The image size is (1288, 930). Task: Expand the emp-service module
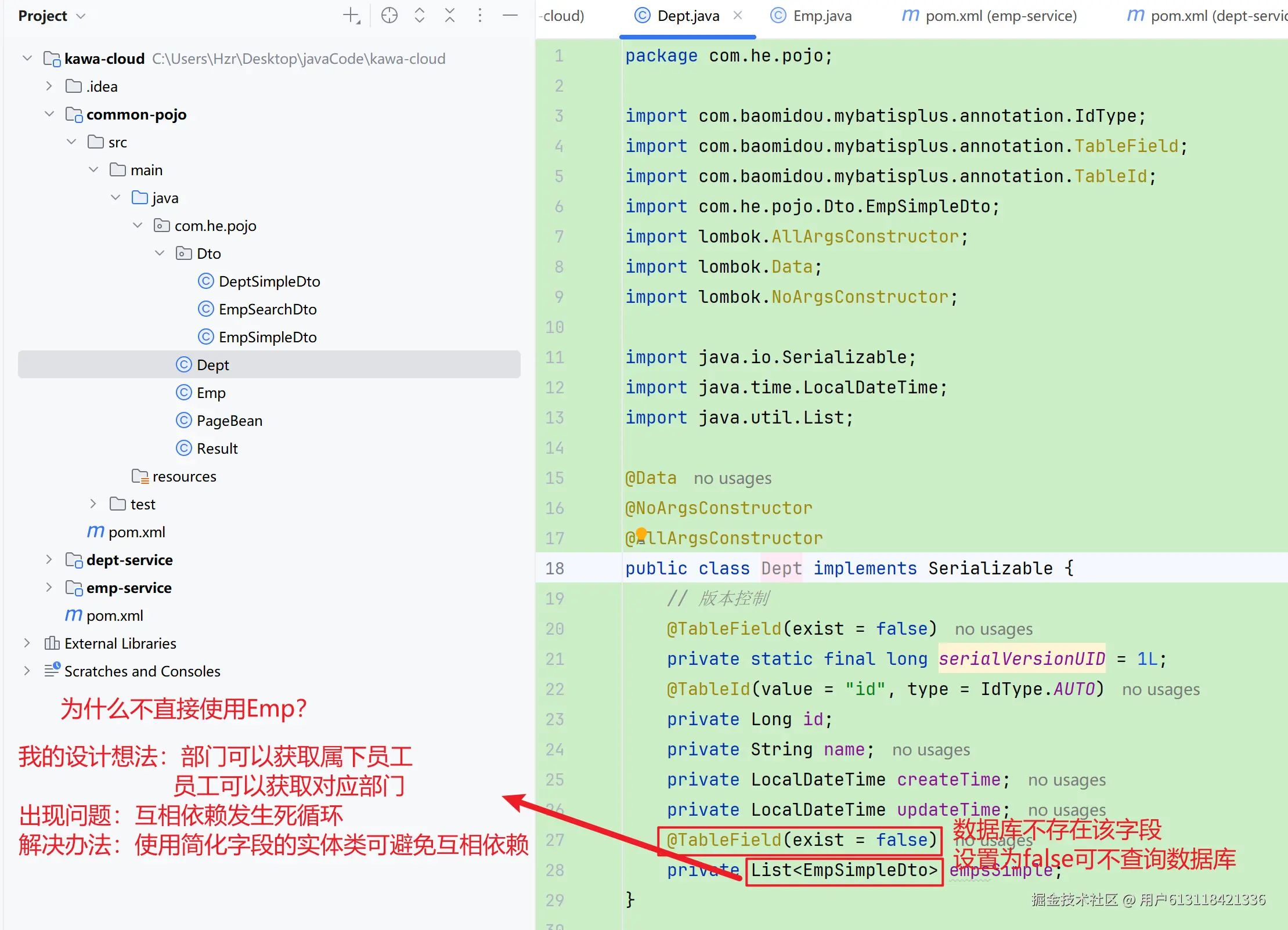click(49, 588)
